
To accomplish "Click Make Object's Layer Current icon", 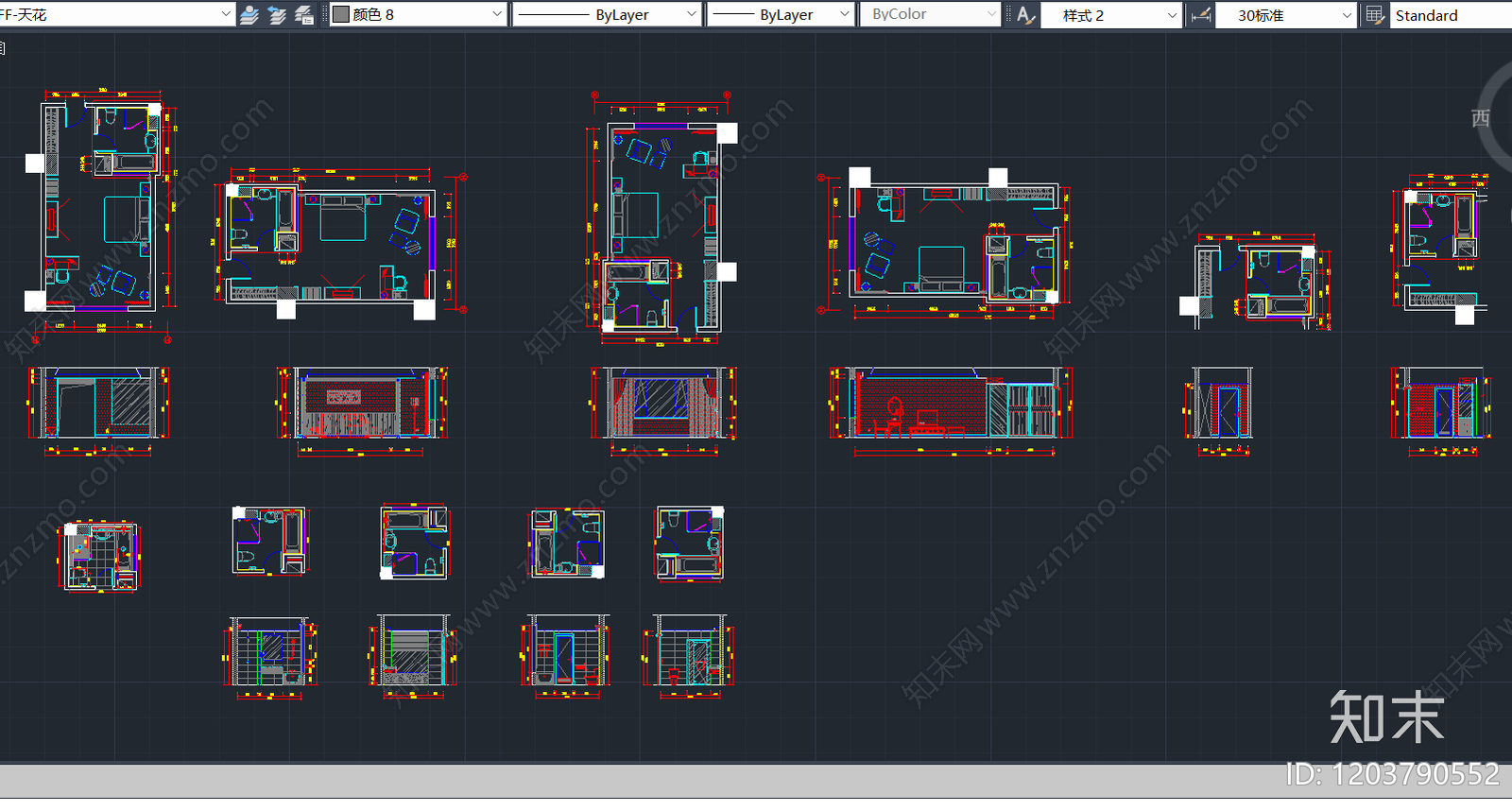I will point(249,15).
